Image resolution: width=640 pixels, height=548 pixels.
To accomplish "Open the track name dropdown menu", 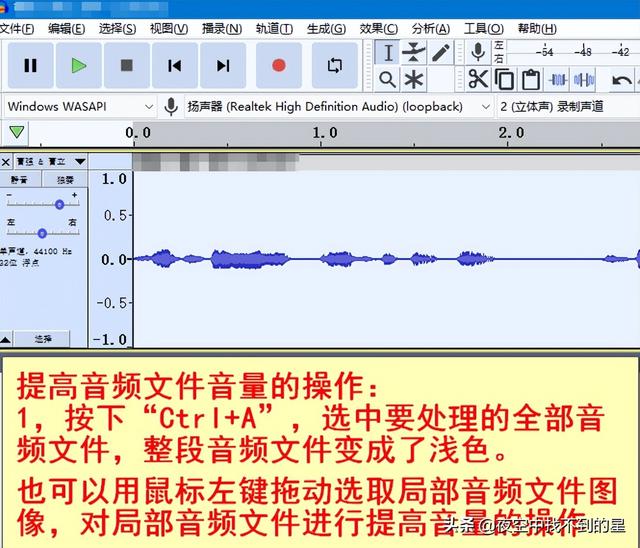I will 51,162.
